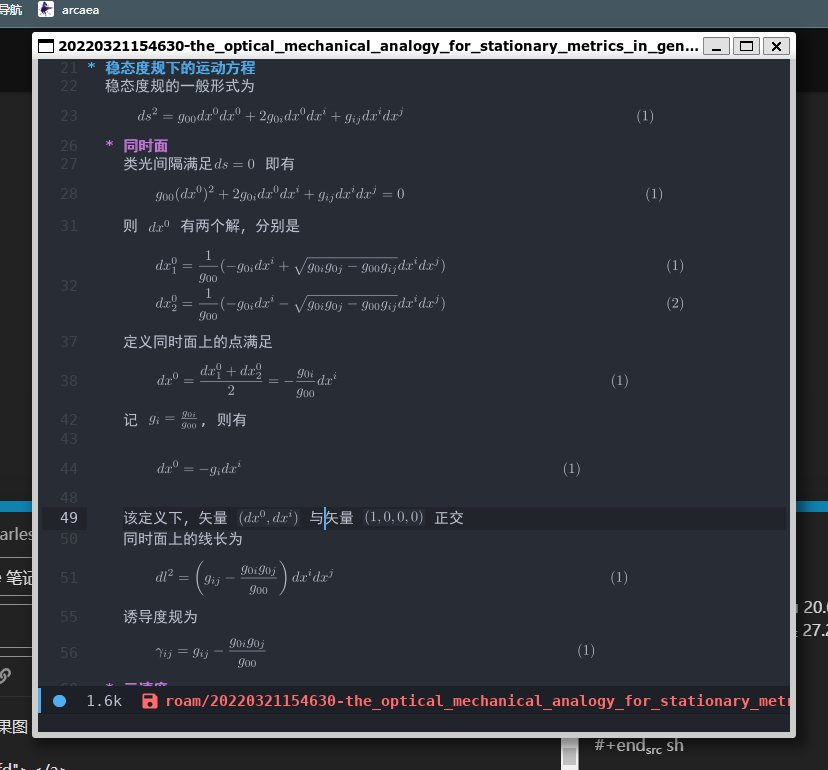Click the roam file path in the modeline

[476, 701]
